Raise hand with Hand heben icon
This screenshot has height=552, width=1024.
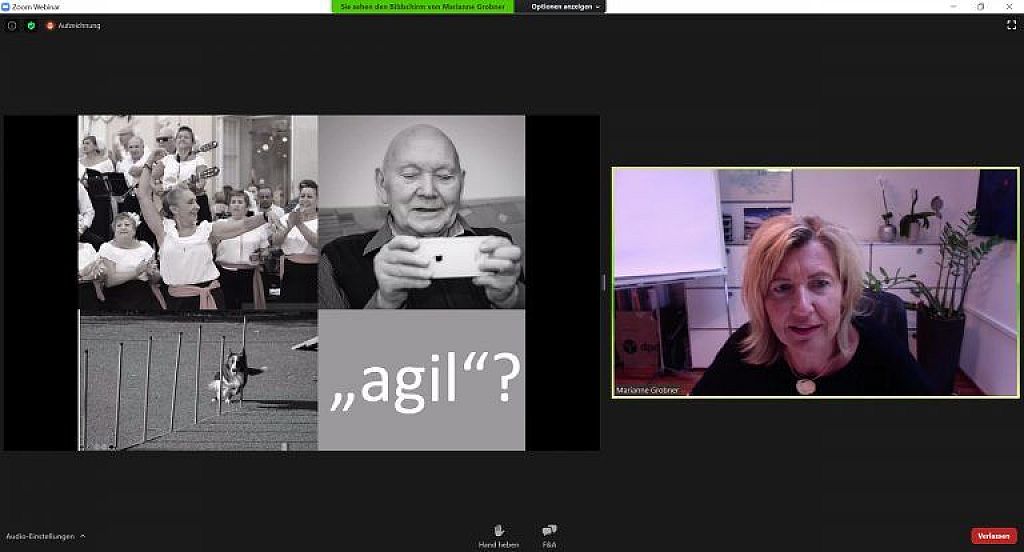[498, 534]
